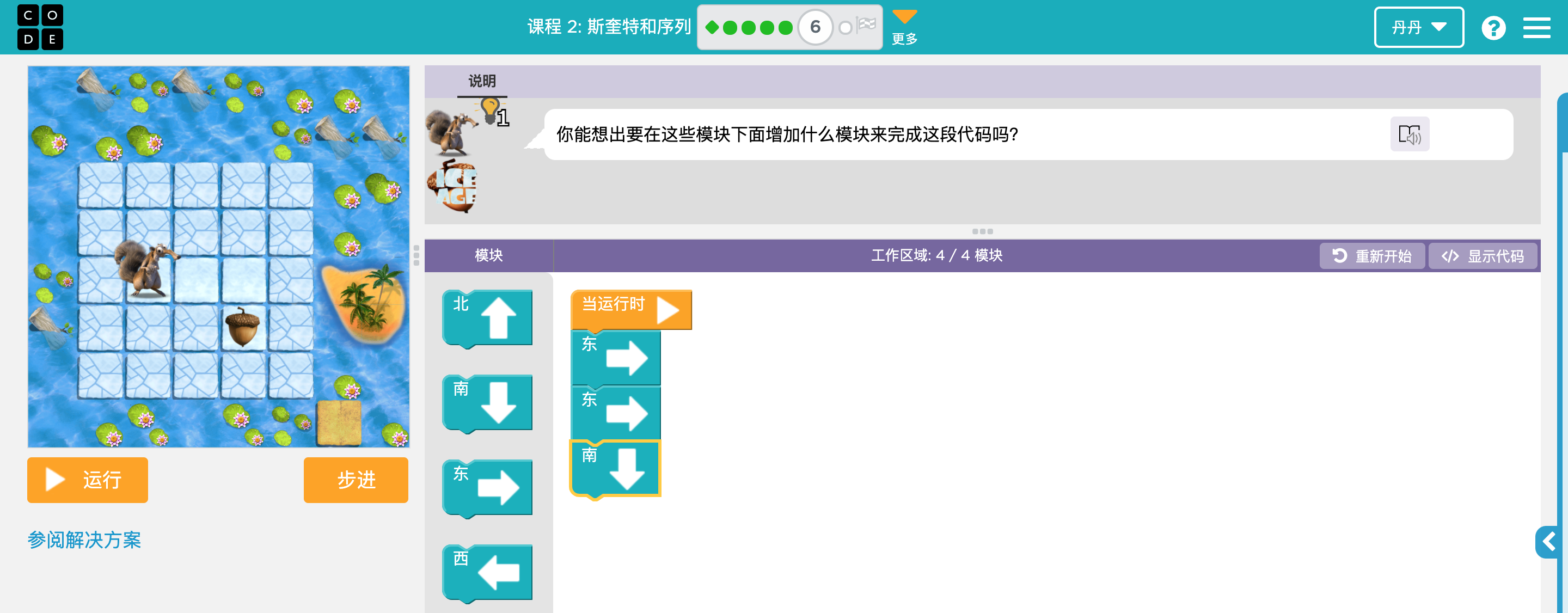Image resolution: width=1568 pixels, height=613 pixels.
Task: Open the 参阅解决方案 solution link
Action: click(84, 540)
